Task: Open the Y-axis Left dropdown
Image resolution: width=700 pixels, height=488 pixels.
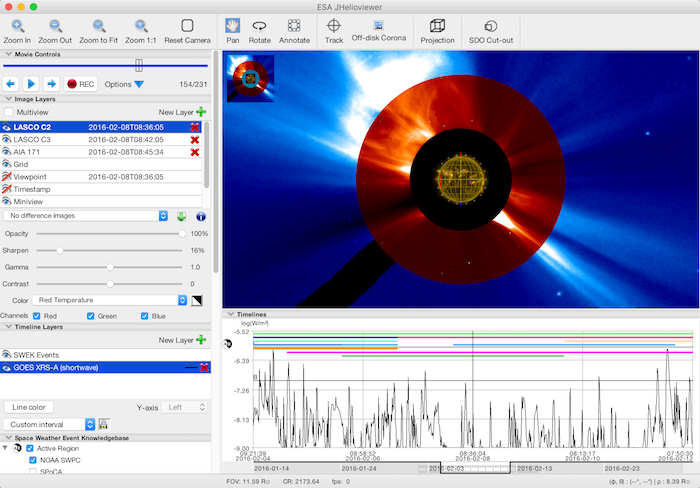Action: [184, 407]
